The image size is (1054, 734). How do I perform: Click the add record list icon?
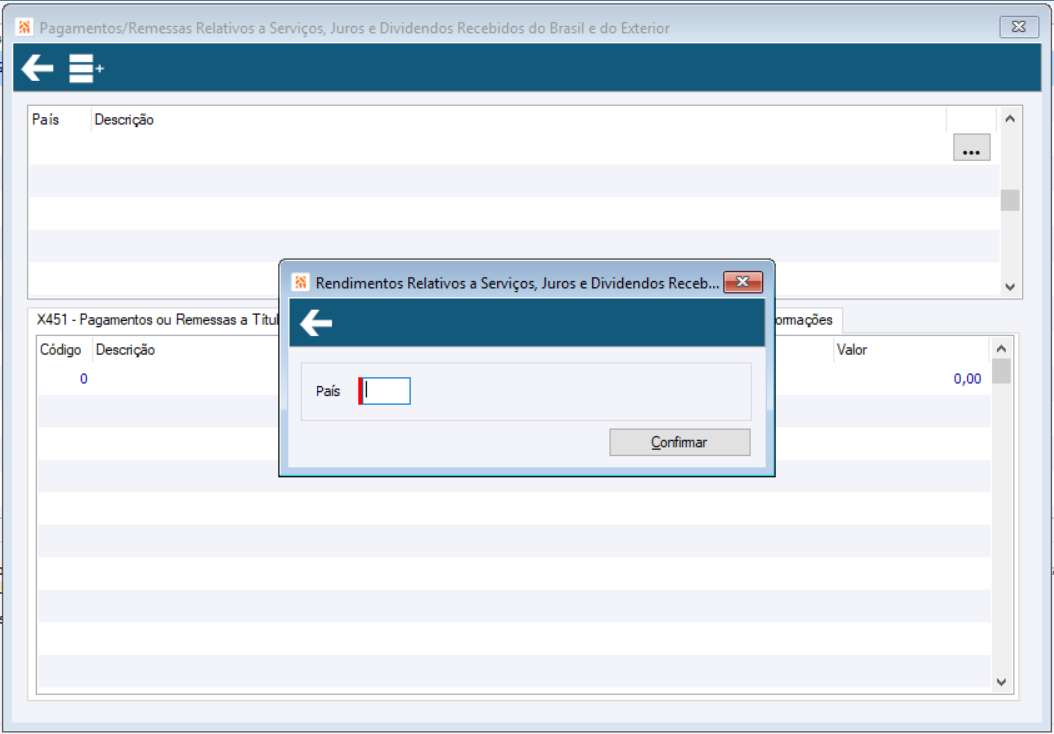pos(86,69)
